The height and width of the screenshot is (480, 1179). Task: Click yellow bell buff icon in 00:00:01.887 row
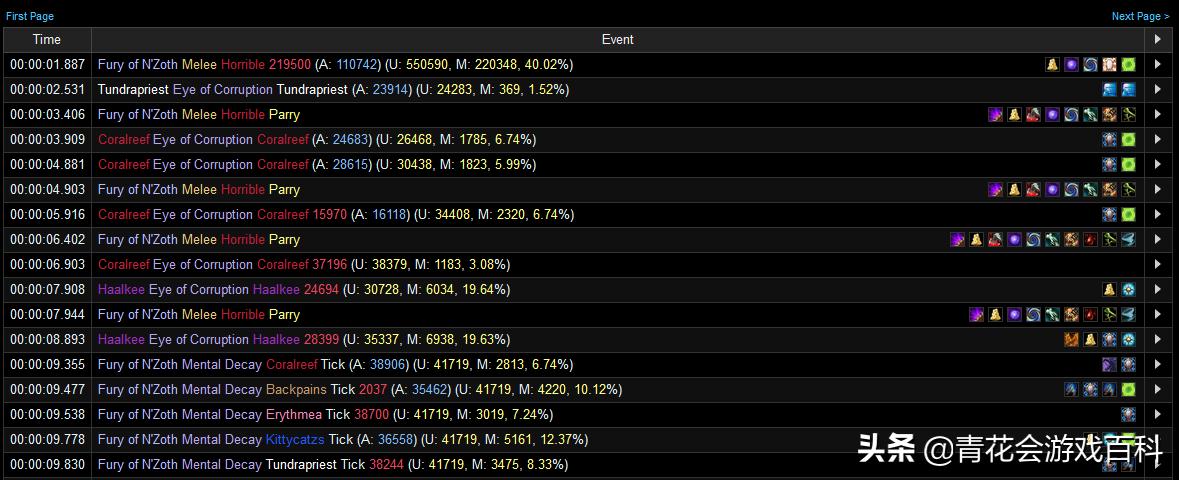1053,65
